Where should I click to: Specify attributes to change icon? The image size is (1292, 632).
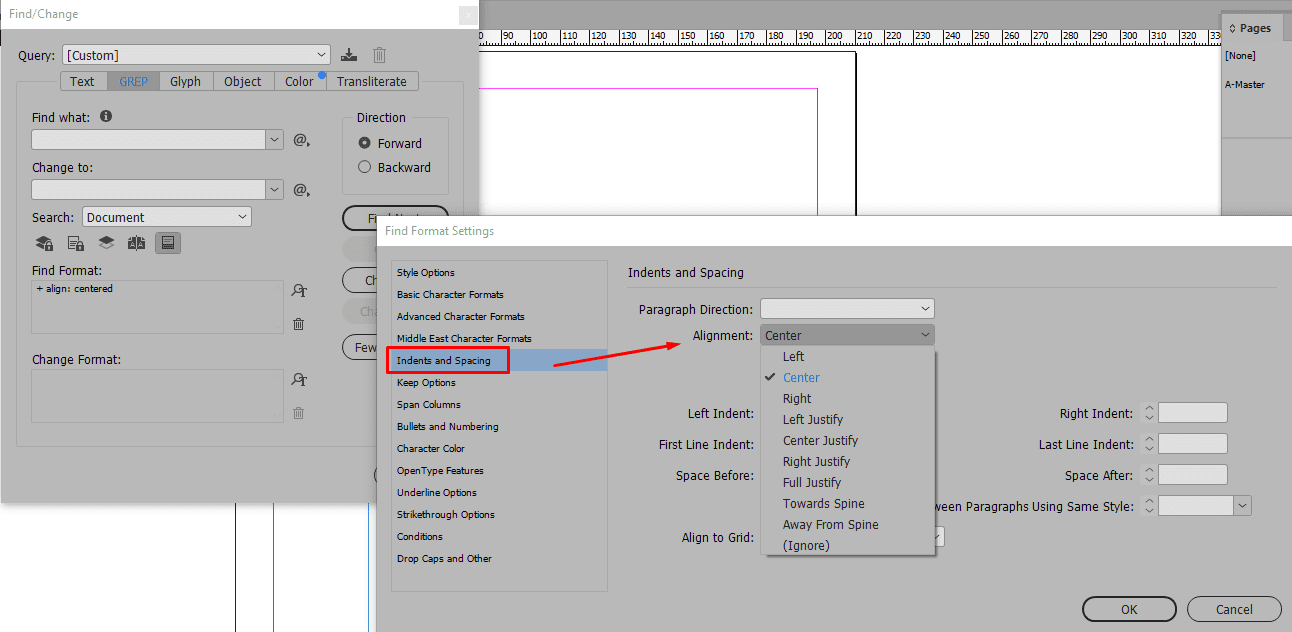pos(298,380)
